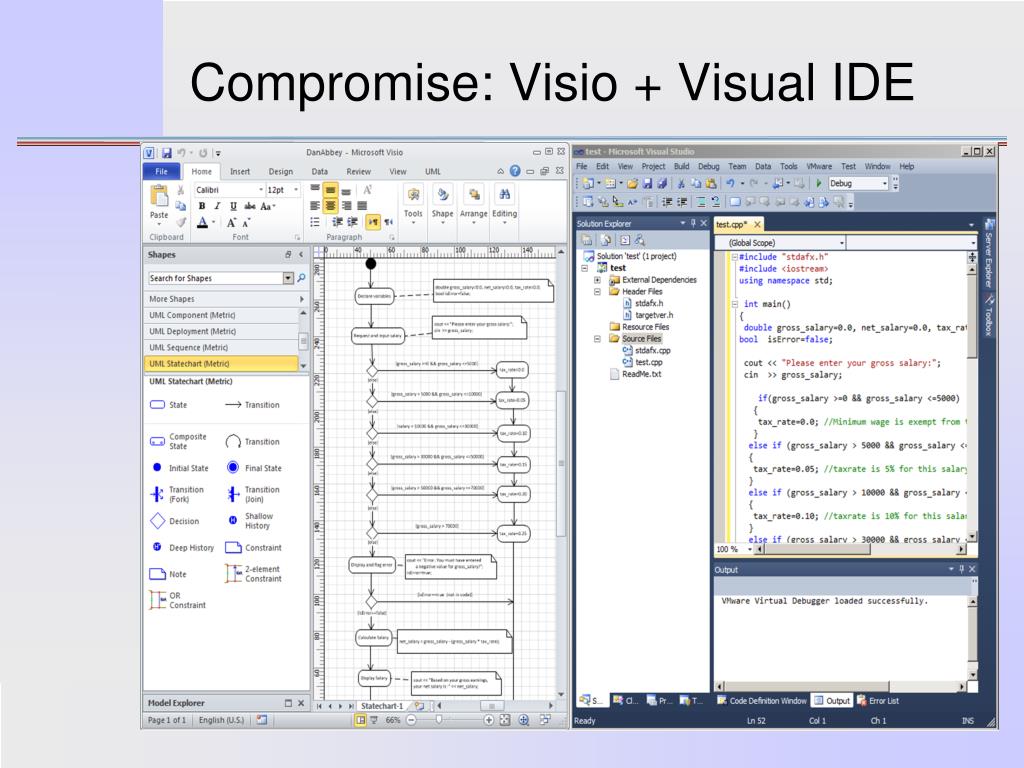Viewport: 1024px width, 768px height.
Task: Open the Debug configuration dropdown in Visual Studio
Action: [x=884, y=184]
